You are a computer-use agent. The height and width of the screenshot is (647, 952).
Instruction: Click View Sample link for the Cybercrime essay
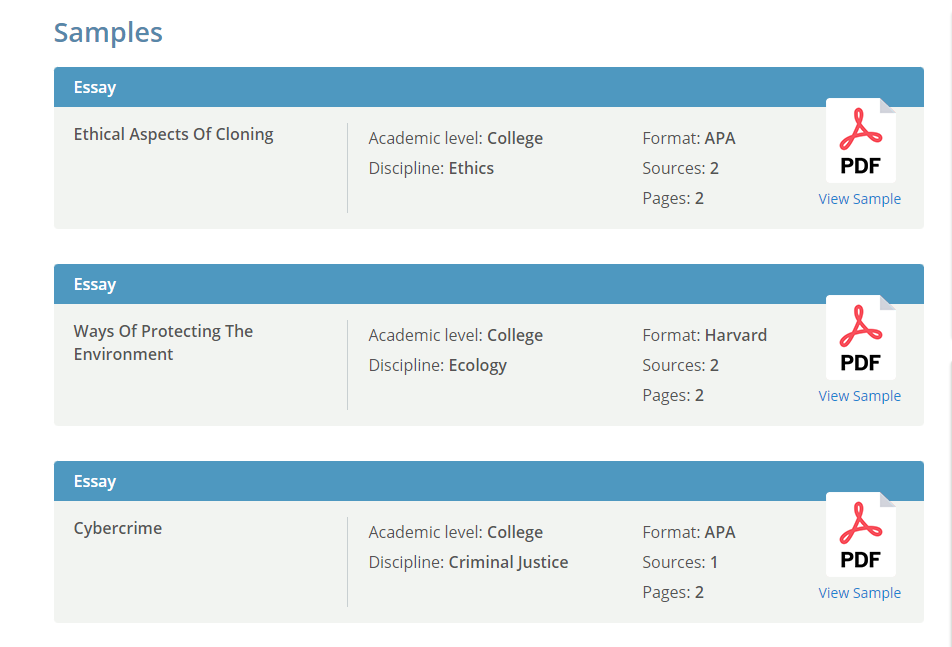(859, 593)
